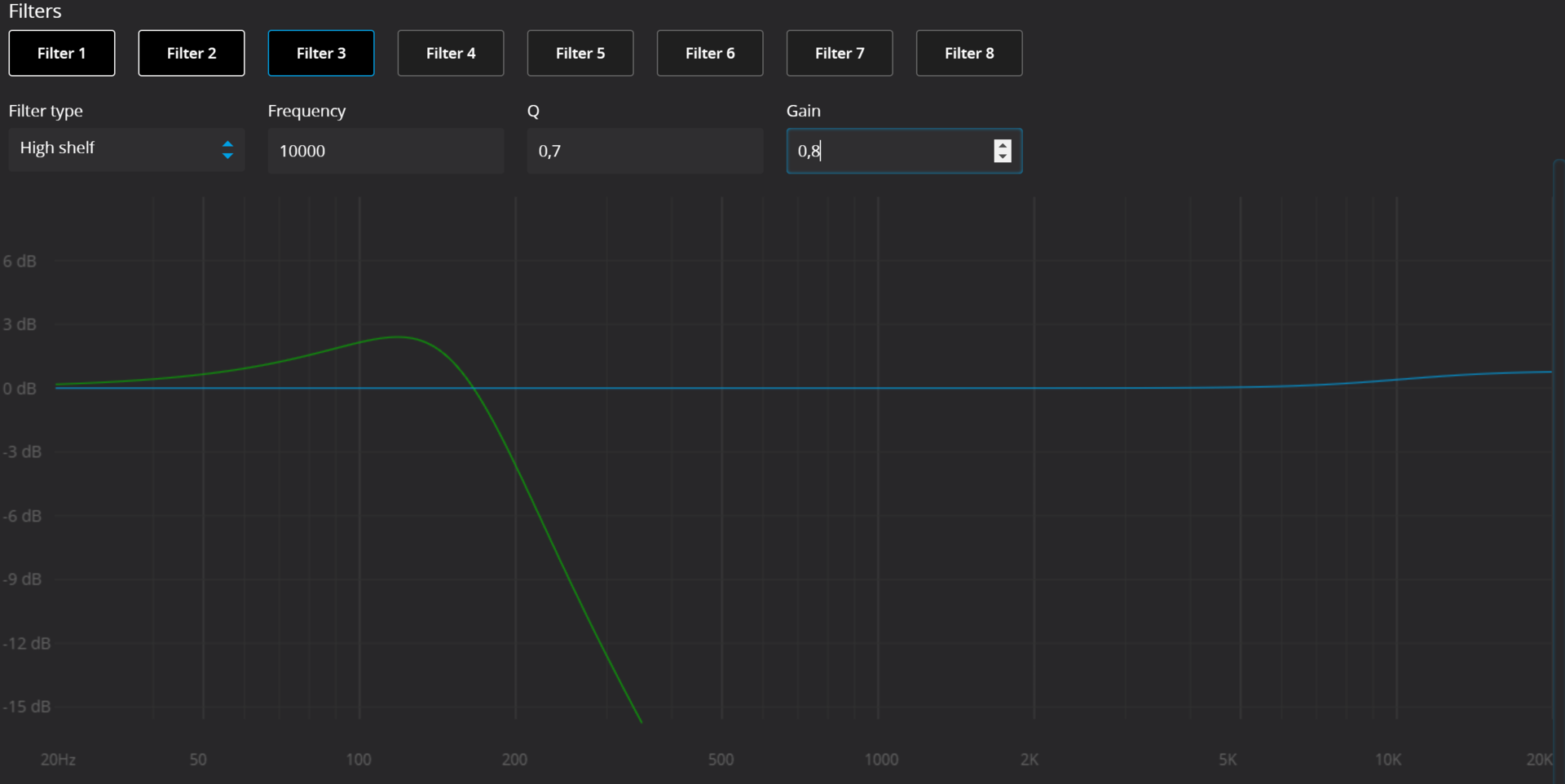Click the Filter 6 button

coord(710,53)
